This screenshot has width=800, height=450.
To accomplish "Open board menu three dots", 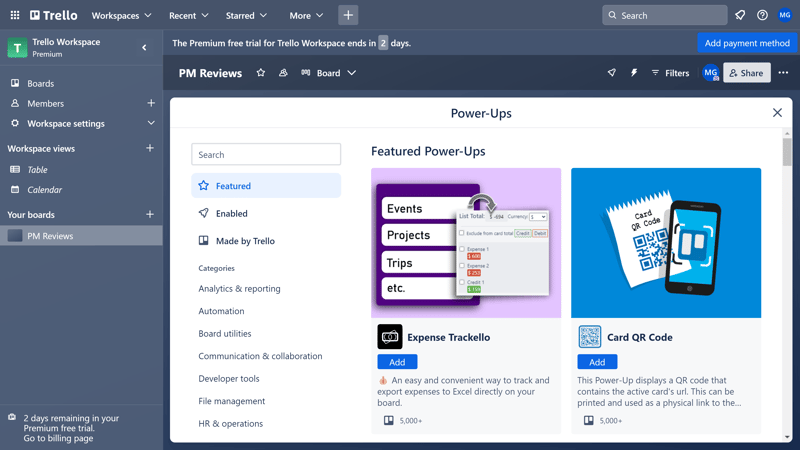I will [783, 73].
